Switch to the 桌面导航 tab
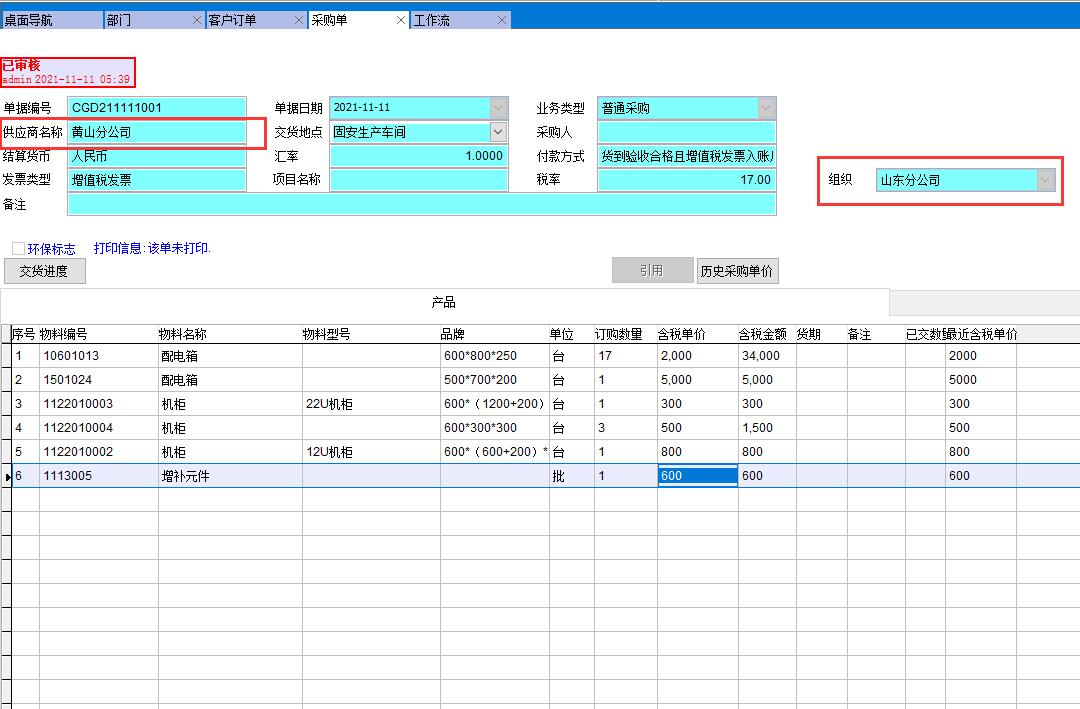This screenshot has height=709, width=1080. click(x=50, y=20)
